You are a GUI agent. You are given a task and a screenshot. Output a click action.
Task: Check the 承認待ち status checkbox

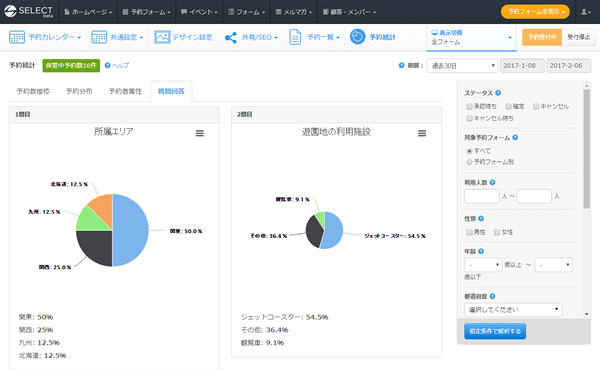(x=469, y=106)
